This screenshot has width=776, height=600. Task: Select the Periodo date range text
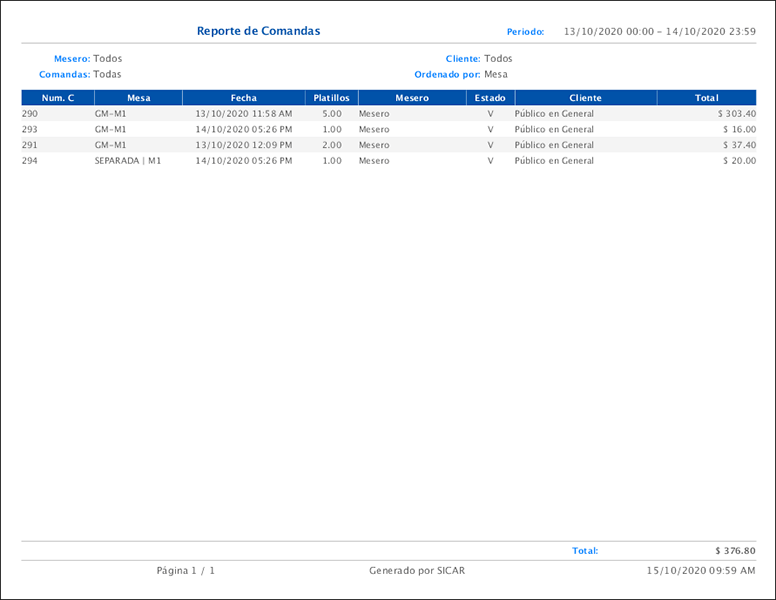click(659, 32)
